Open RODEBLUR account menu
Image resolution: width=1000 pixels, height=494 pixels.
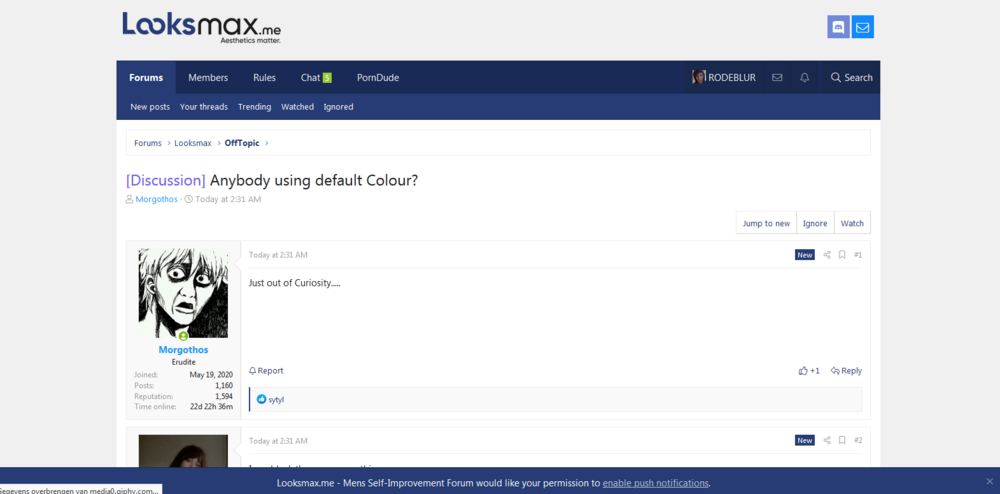click(724, 78)
